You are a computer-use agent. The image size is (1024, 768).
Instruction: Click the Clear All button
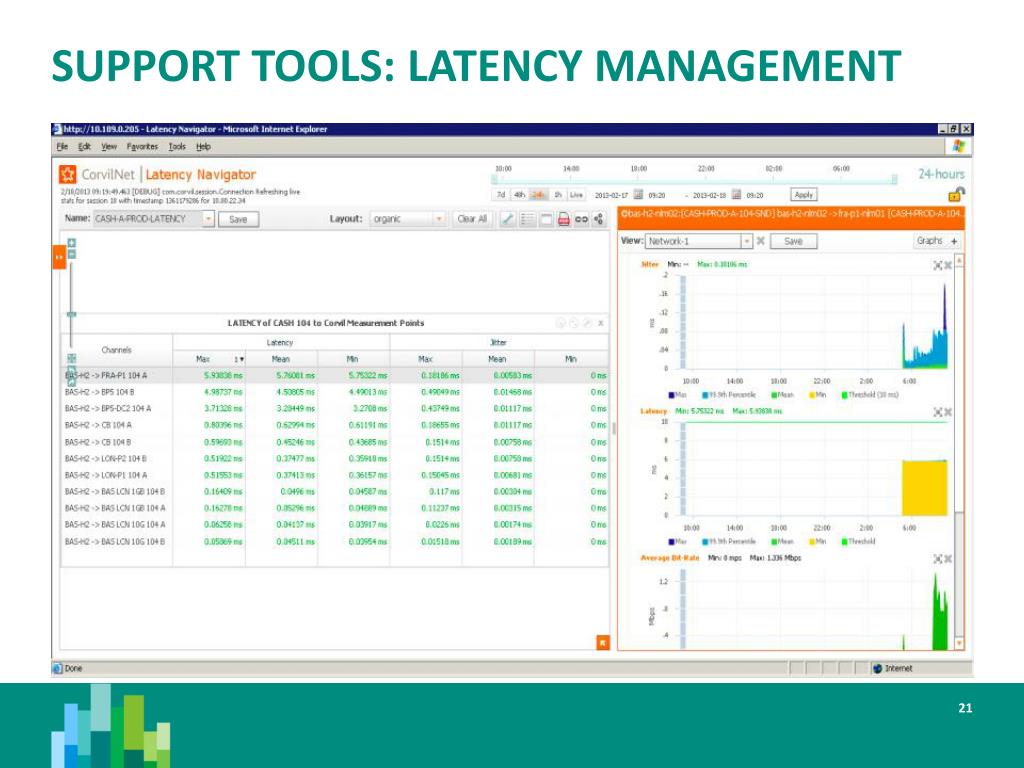click(x=472, y=219)
